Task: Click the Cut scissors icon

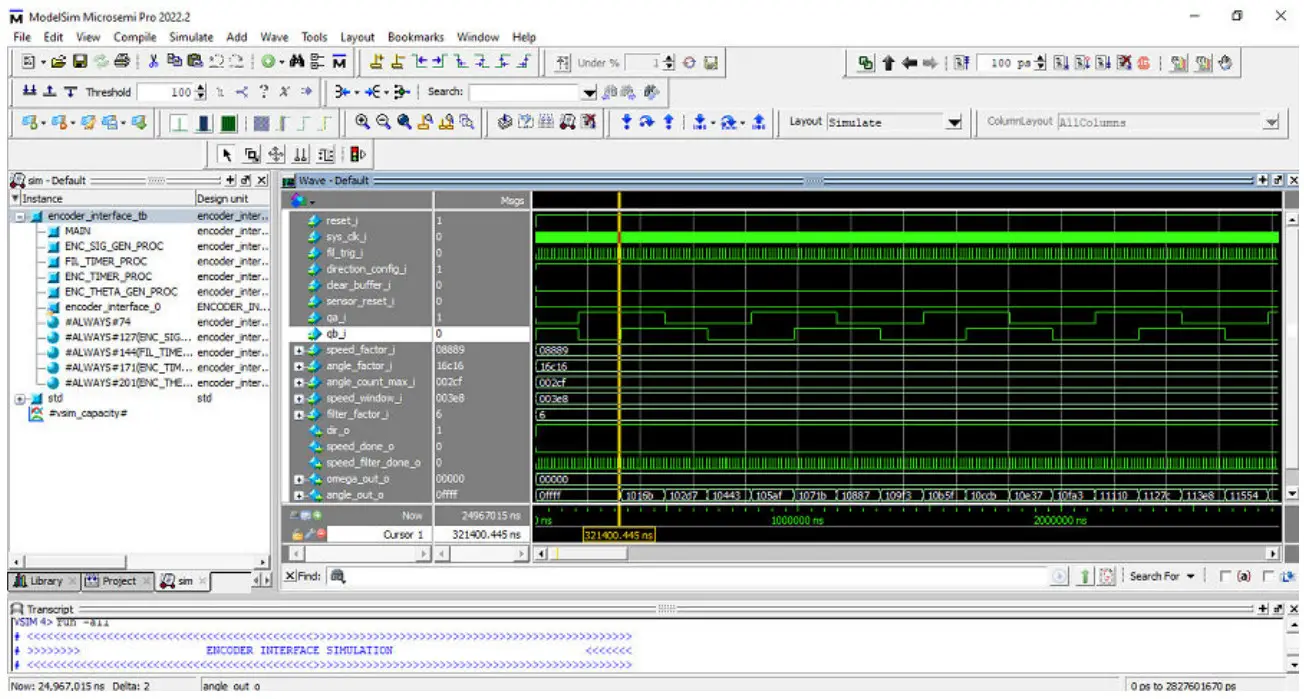Action: coord(155,62)
